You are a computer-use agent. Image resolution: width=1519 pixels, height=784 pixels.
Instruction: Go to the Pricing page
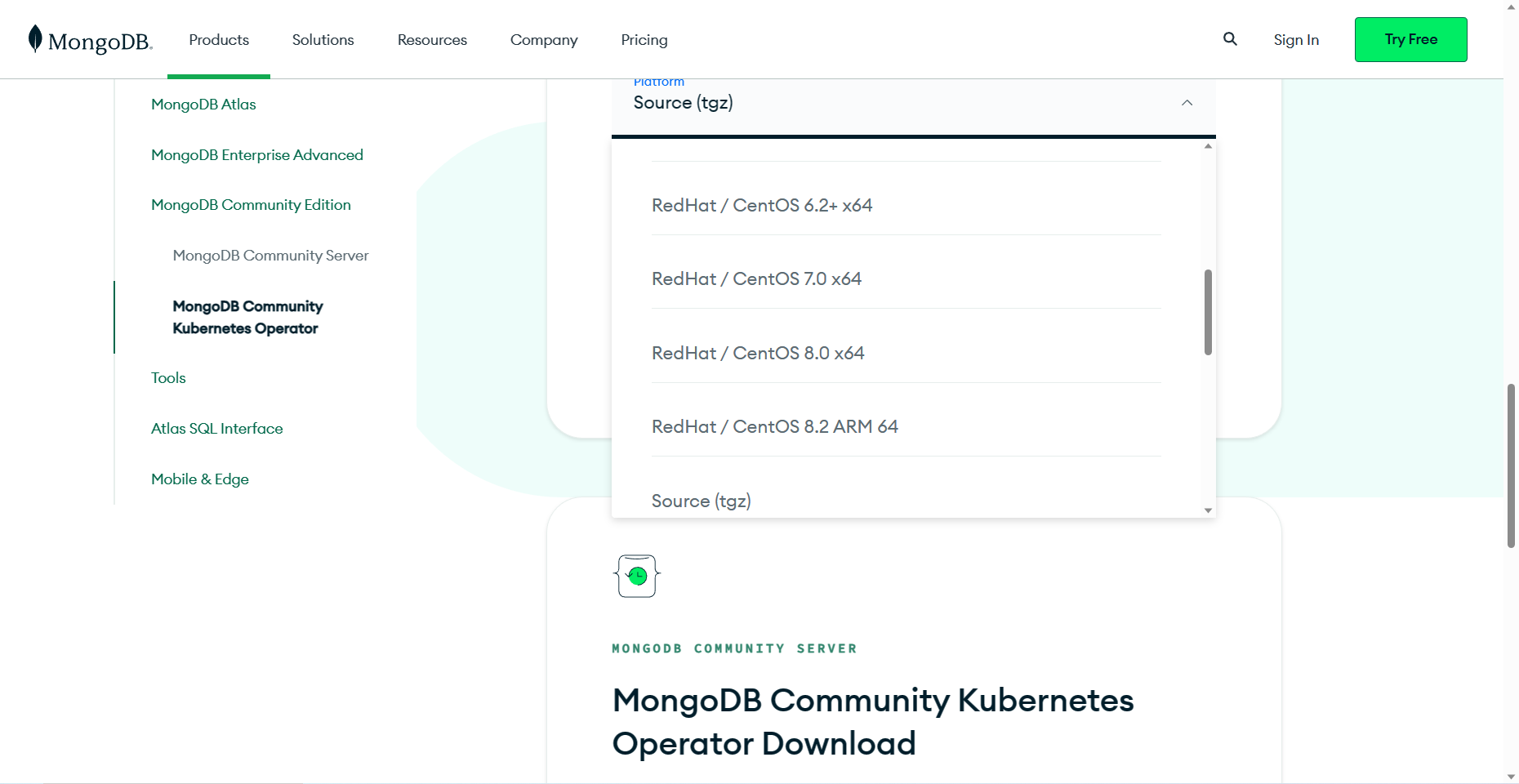(644, 39)
